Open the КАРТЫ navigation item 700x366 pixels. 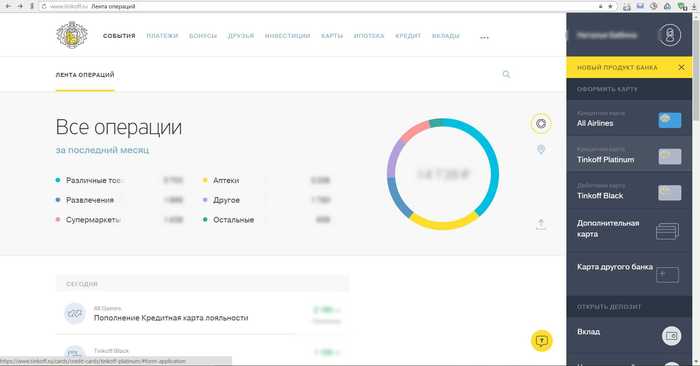(x=332, y=36)
